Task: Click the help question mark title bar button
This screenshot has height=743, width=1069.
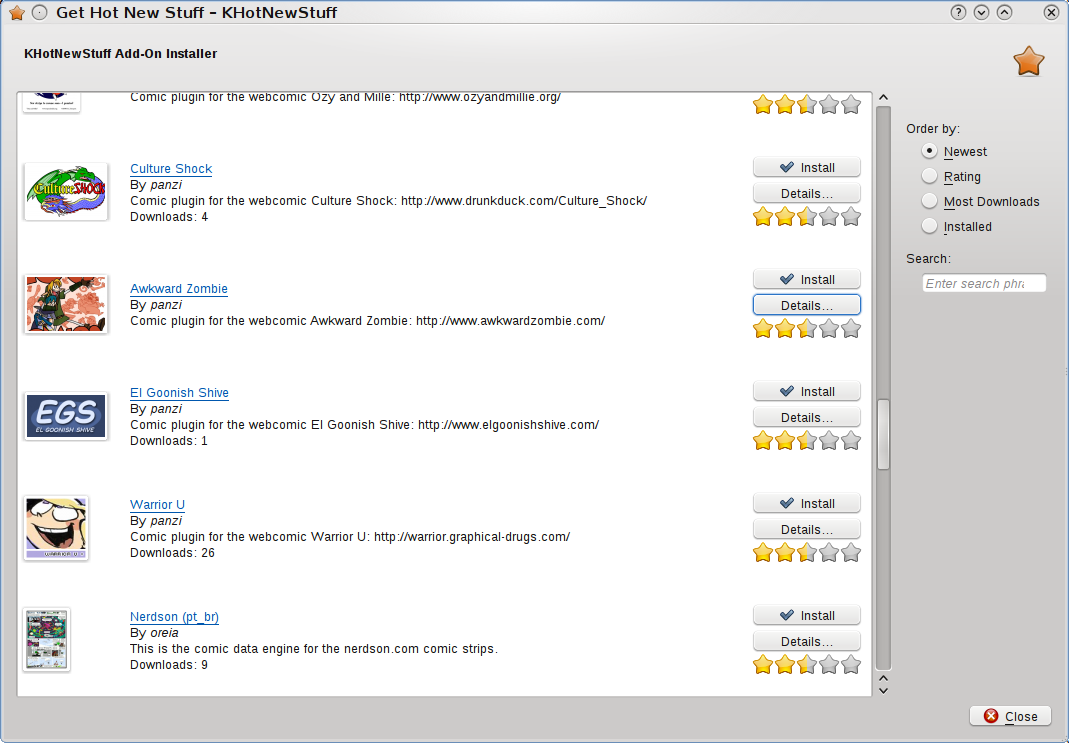Action: click(x=958, y=12)
